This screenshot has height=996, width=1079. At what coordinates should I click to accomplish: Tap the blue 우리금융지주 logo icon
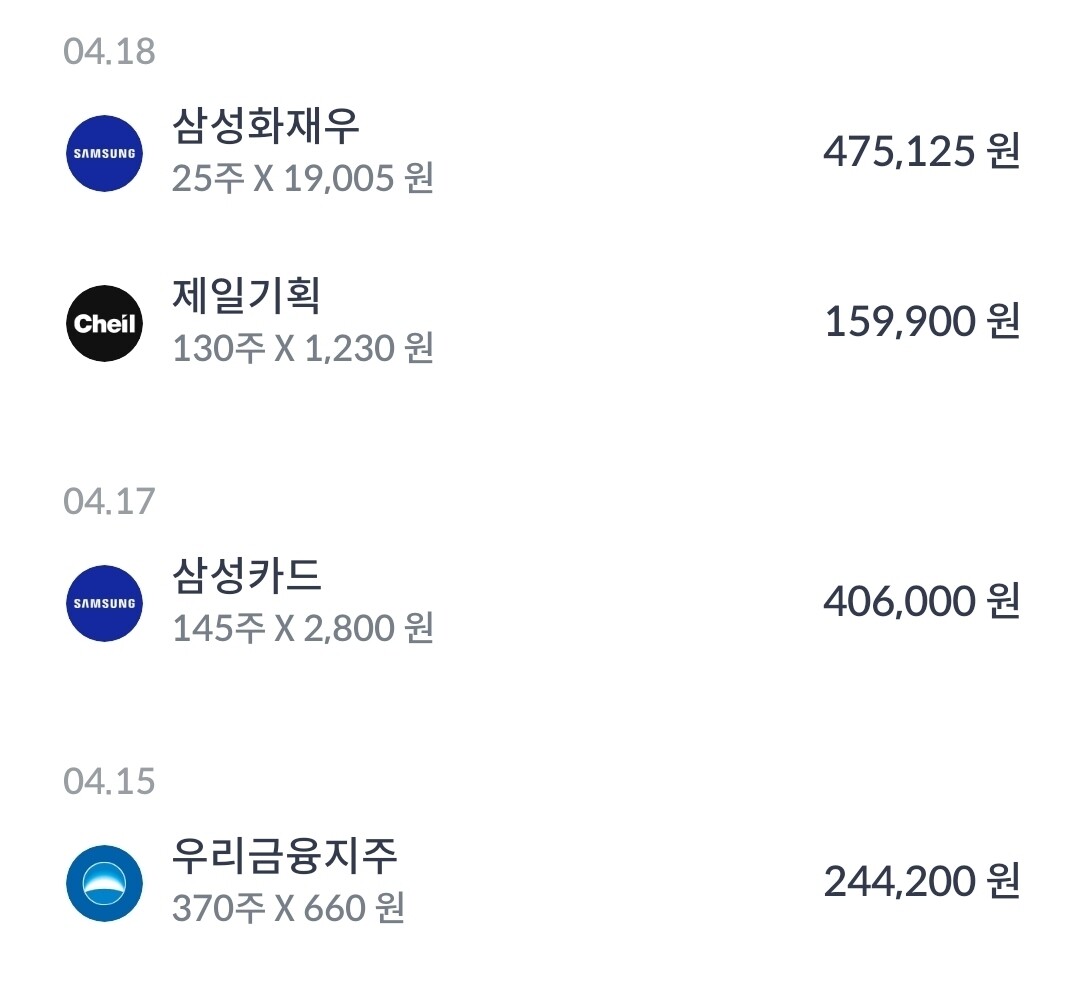tap(105, 883)
